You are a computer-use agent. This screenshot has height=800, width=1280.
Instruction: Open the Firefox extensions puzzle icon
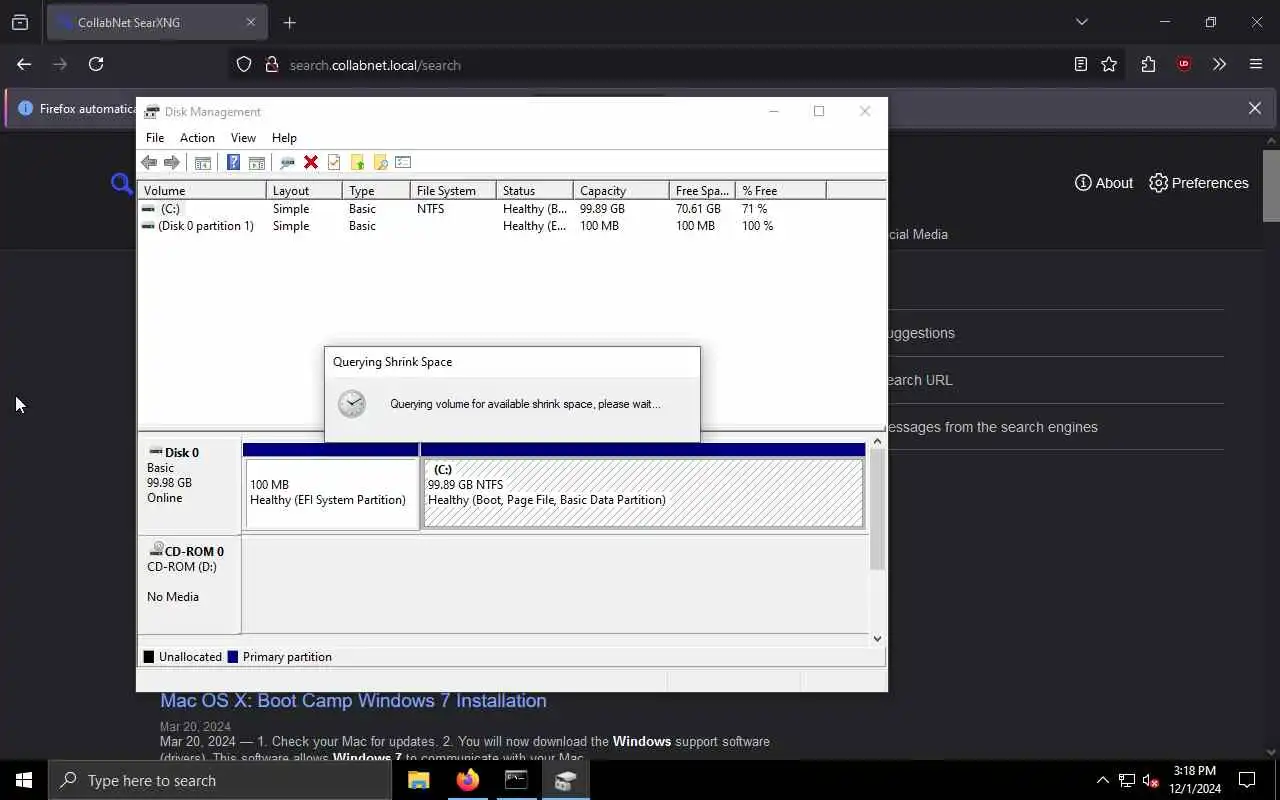point(1148,64)
